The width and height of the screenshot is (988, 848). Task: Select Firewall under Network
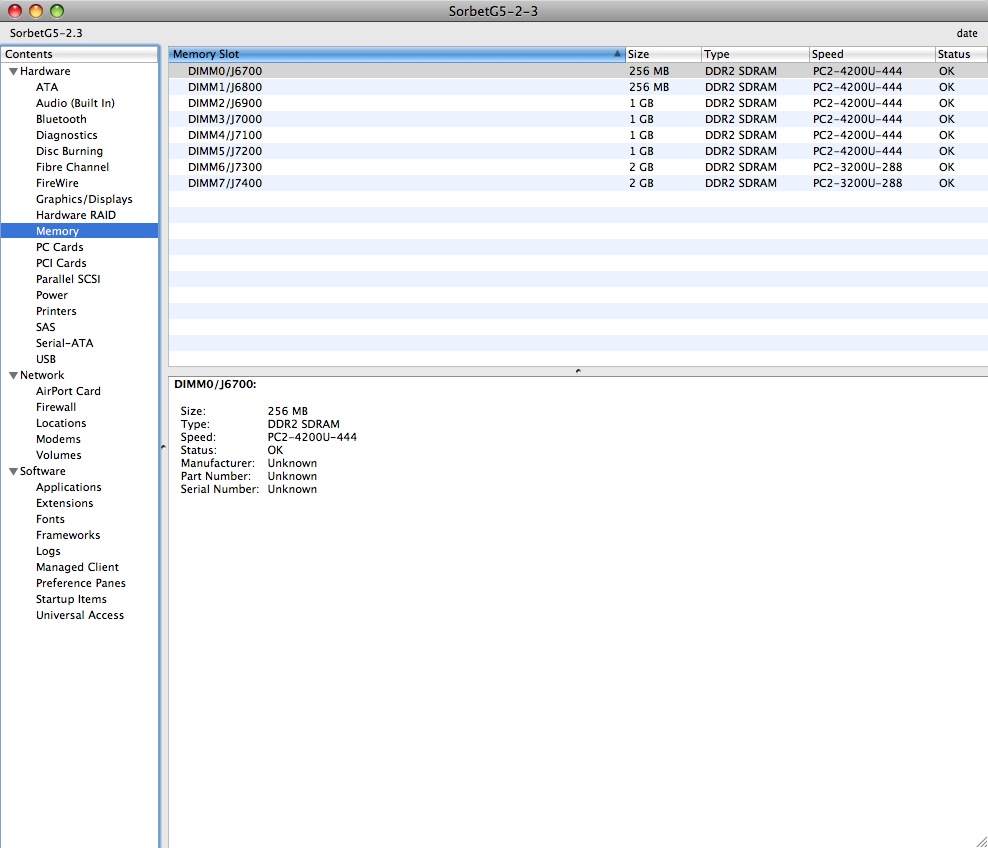56,408
